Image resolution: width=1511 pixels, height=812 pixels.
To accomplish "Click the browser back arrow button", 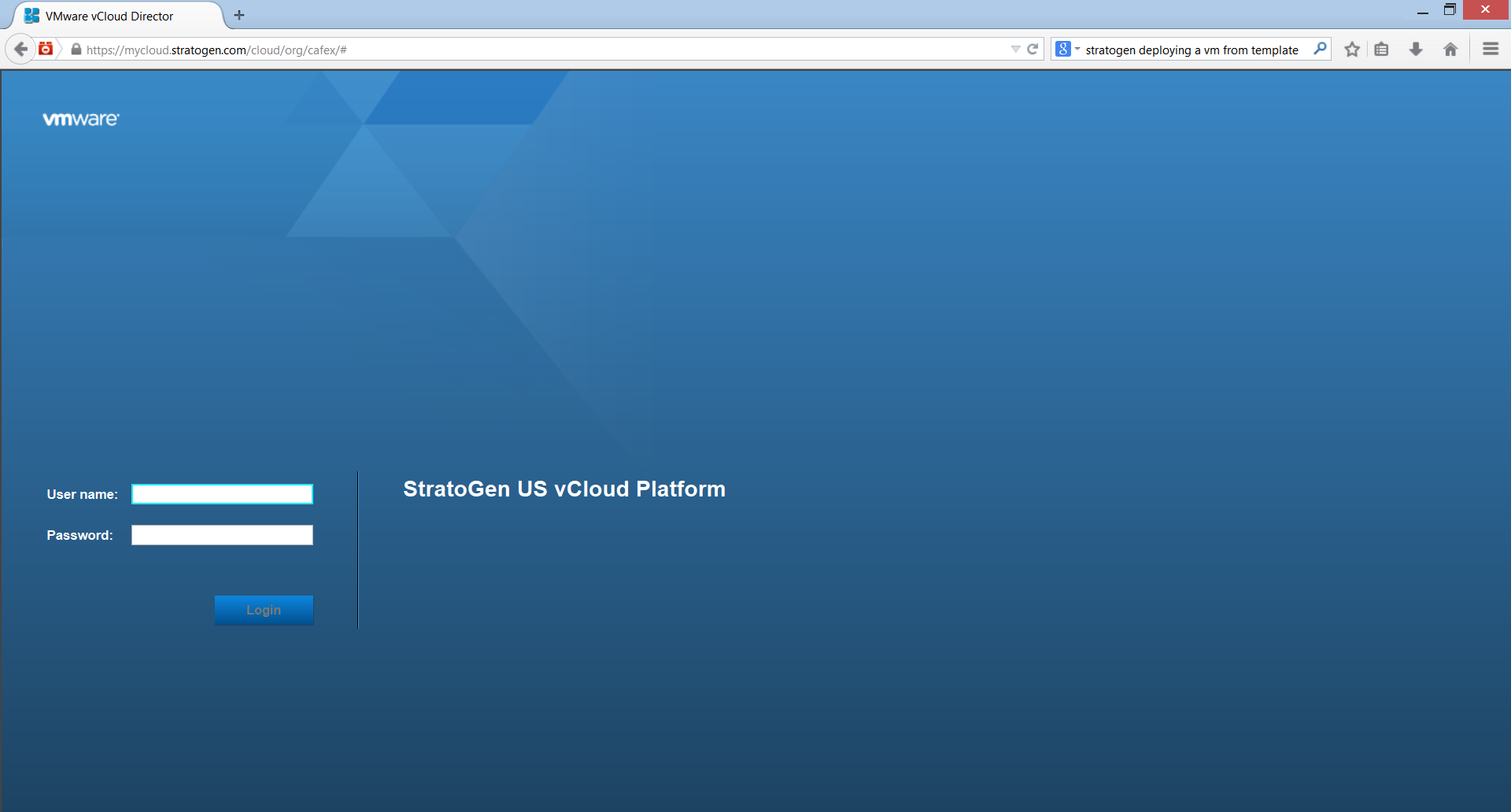I will [x=20, y=49].
